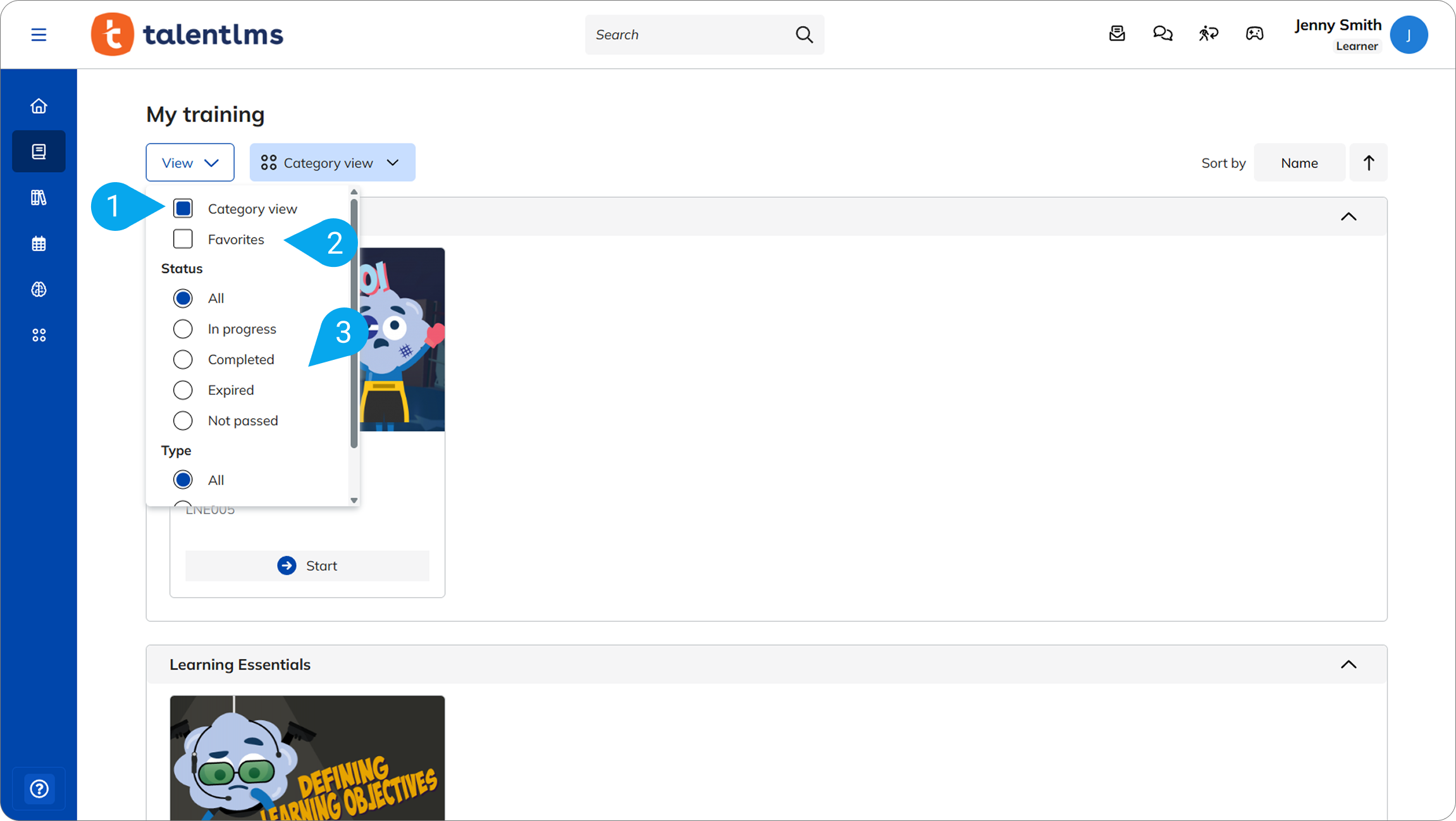The height and width of the screenshot is (821, 1456).
Task: Collapse the Learning Essentials section
Action: tap(1348, 665)
